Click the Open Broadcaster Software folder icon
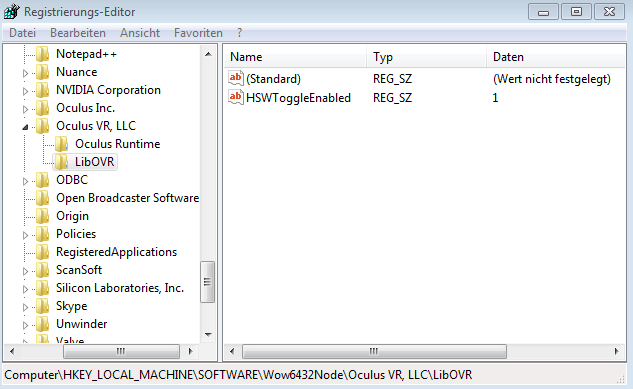This screenshot has width=633, height=389. click(x=43, y=198)
